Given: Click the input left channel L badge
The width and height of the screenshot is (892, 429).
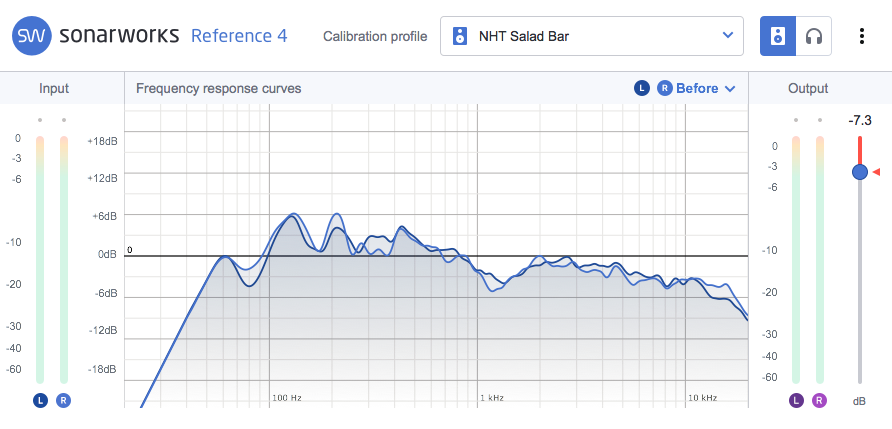Looking at the screenshot, I should coord(40,400).
